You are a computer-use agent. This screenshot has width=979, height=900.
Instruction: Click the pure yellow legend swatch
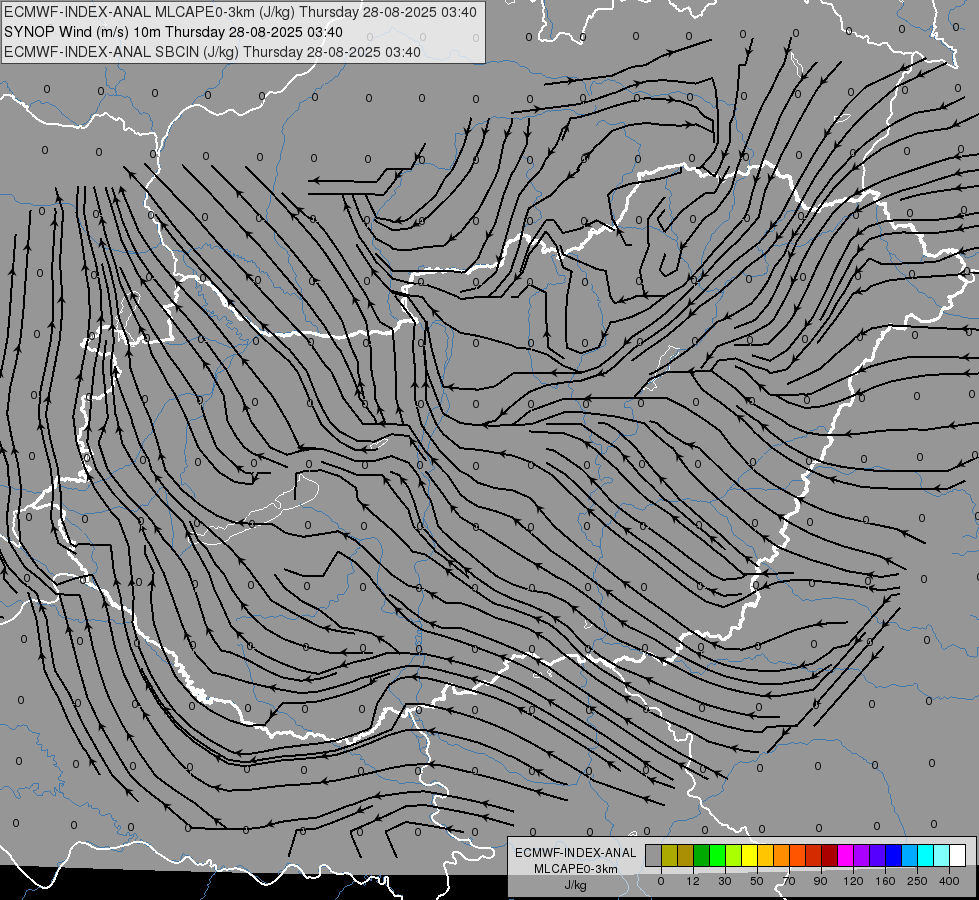(750, 855)
